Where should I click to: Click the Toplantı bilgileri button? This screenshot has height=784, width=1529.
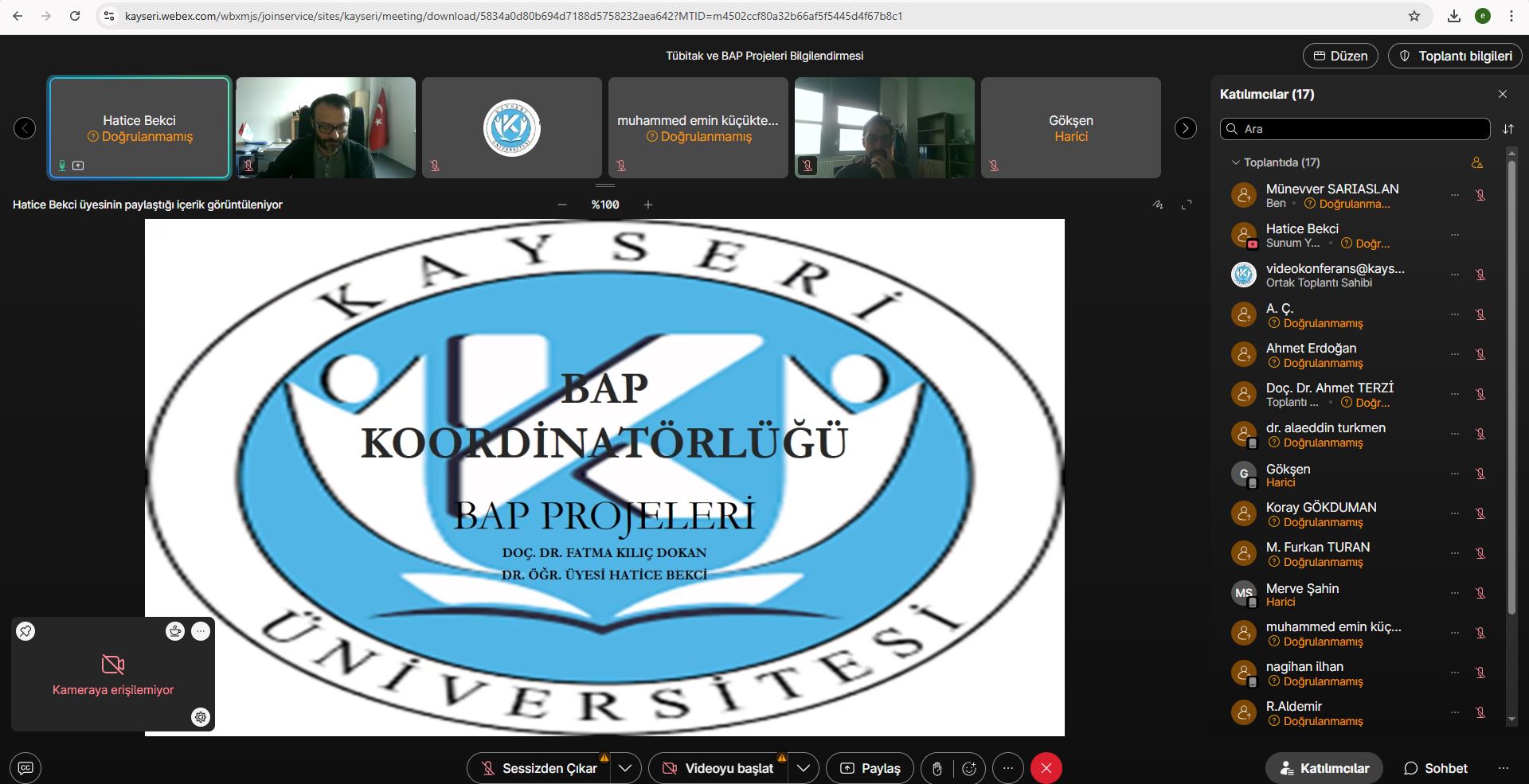(1455, 56)
